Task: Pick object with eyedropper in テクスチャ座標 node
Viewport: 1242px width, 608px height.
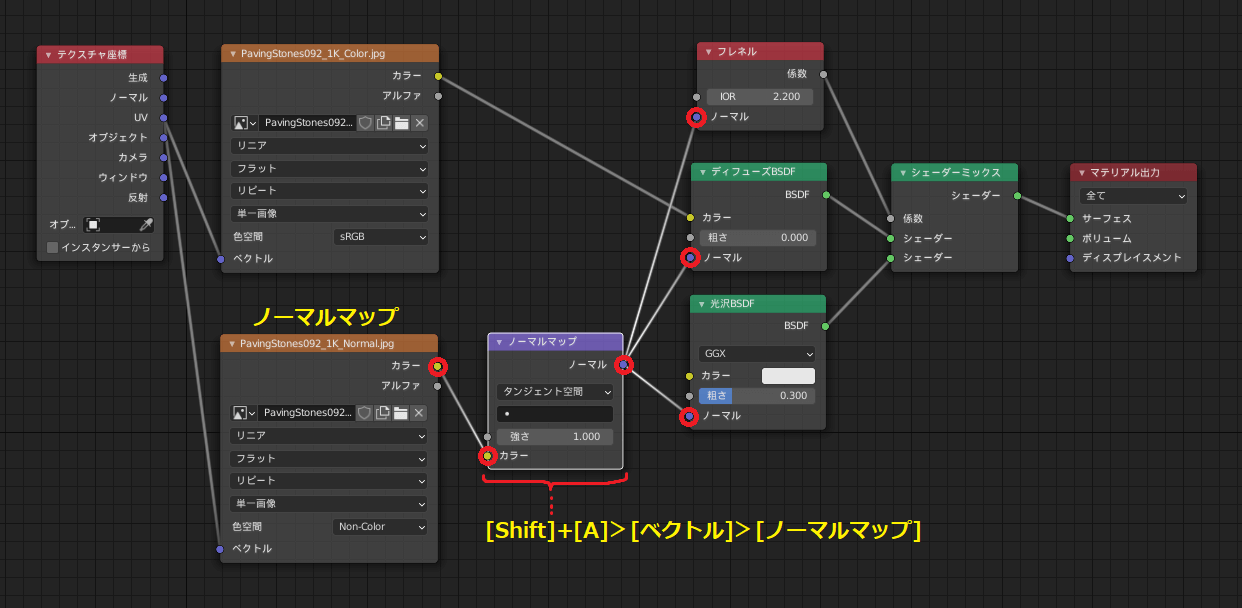Action: [145, 225]
